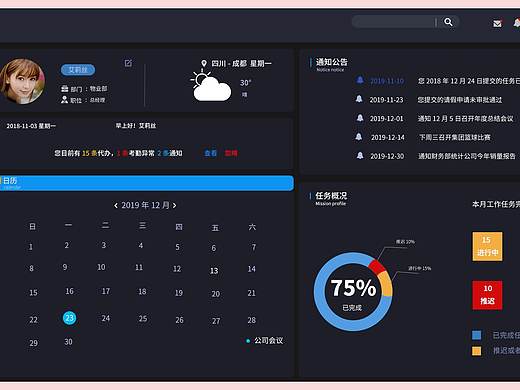Click the 15 条代办 pending count text
This screenshot has height=390, width=520.
(x=96, y=153)
